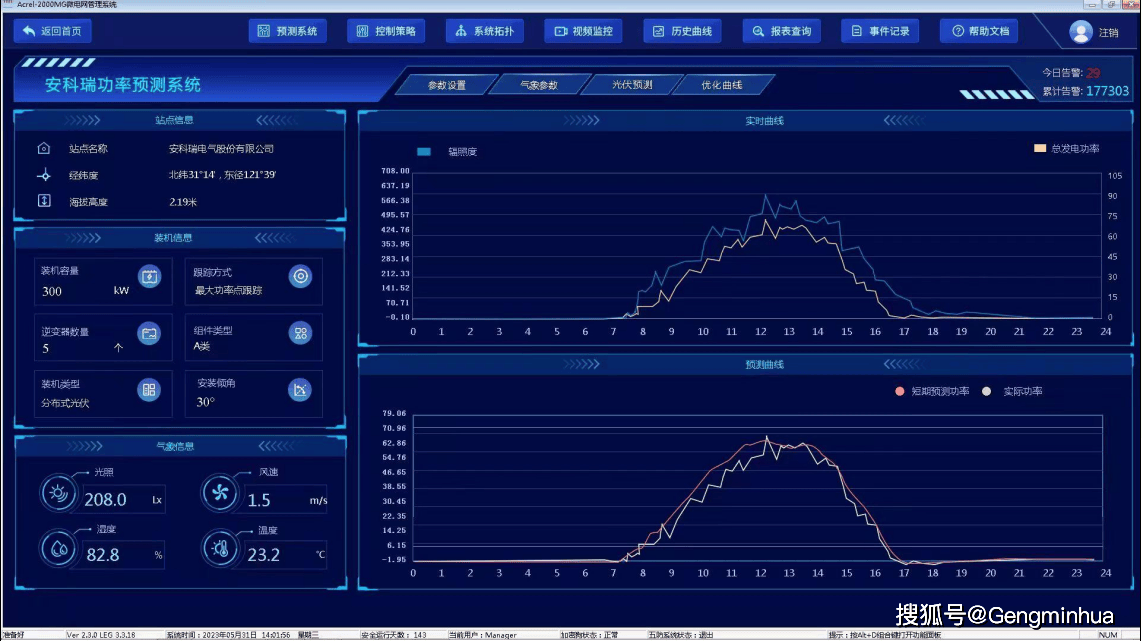Click the 当前用户: Manager status entry

pos(482,635)
